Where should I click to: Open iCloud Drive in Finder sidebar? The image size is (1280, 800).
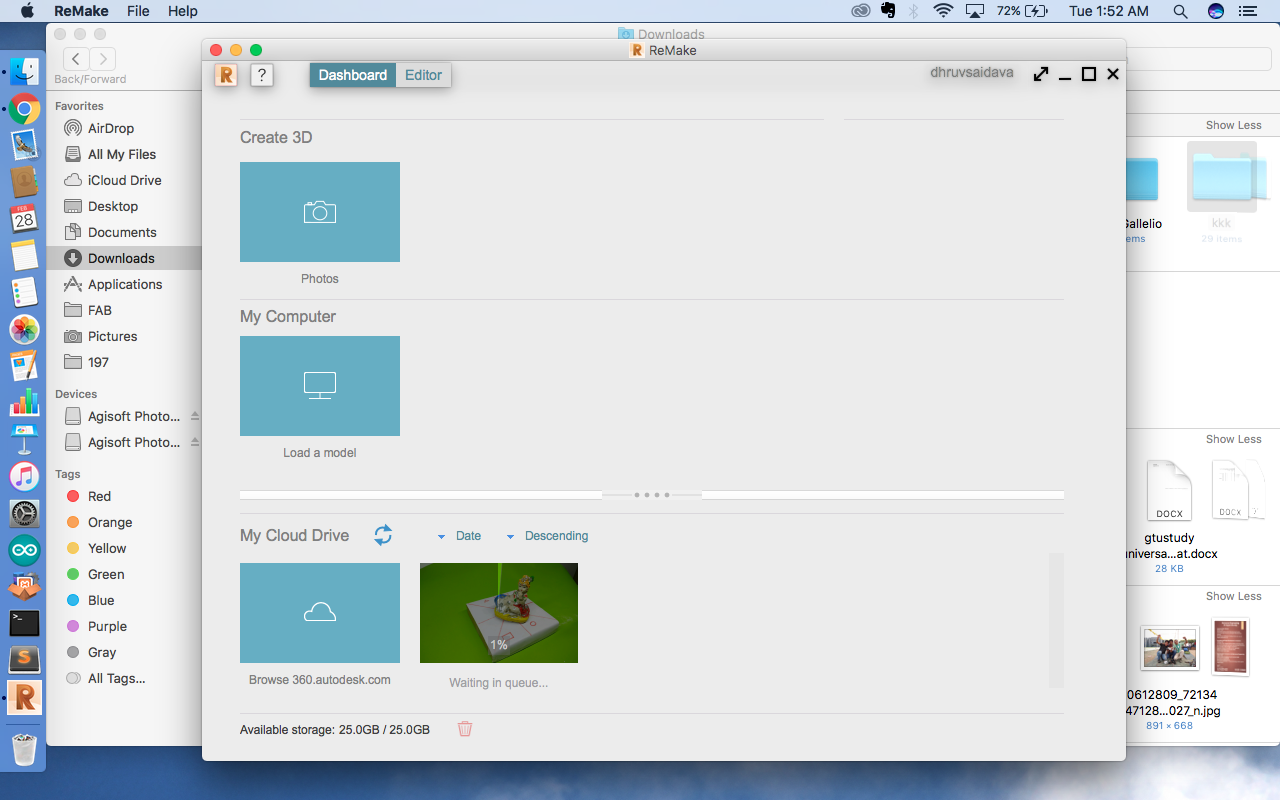(124, 180)
